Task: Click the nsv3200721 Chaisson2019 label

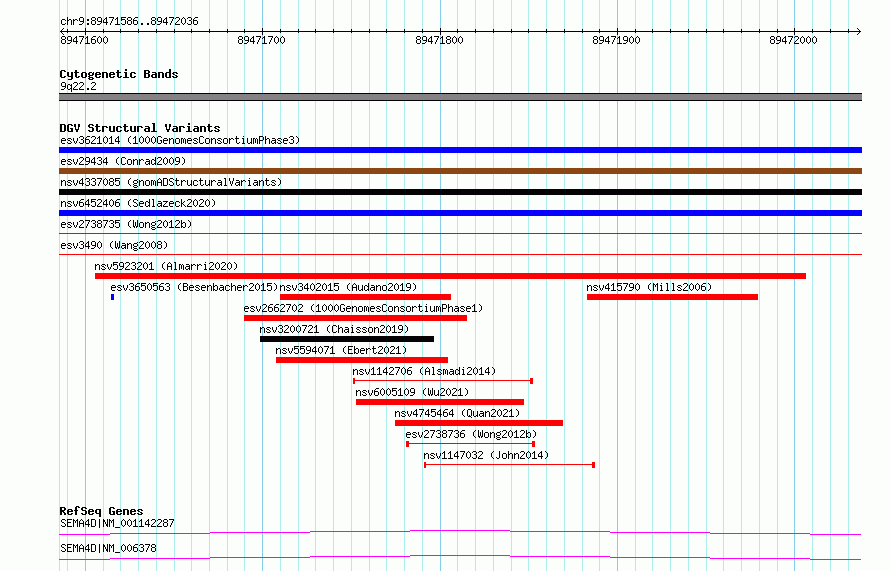Action: point(334,329)
